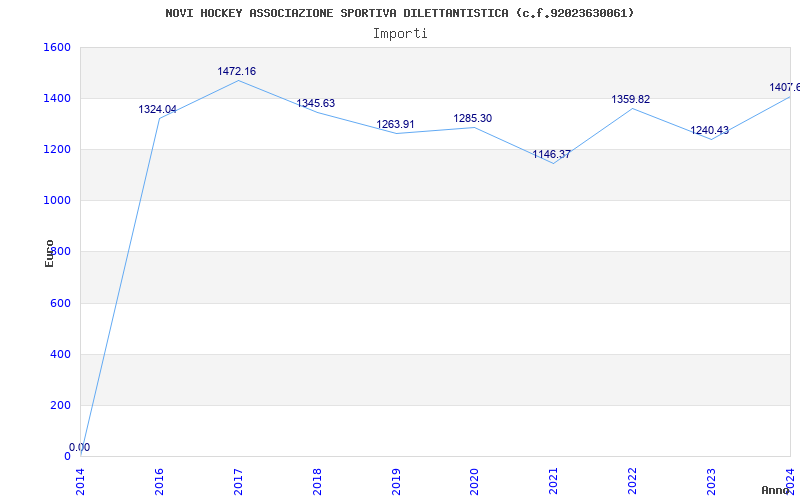Click the 2020 year label
The width and height of the screenshot is (800, 500).
click(474, 481)
